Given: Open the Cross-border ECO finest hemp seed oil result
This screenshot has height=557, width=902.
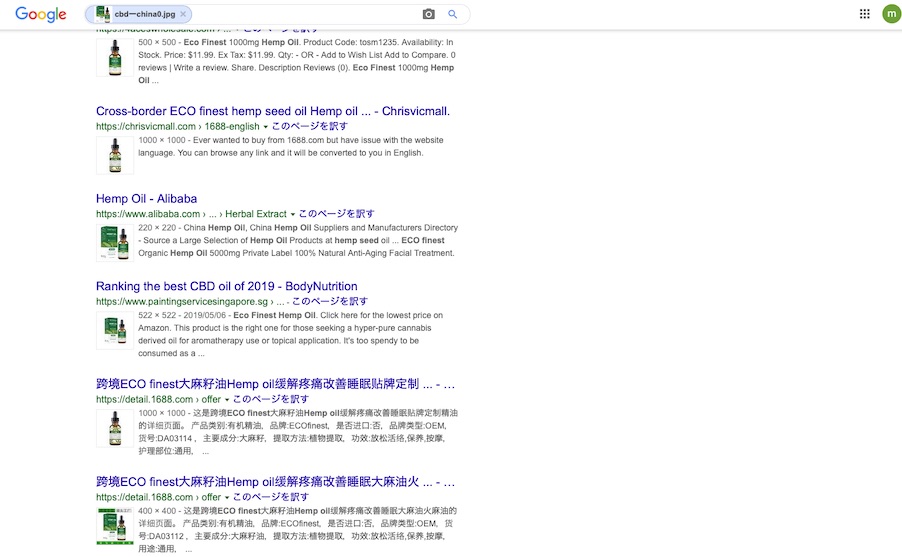Looking at the screenshot, I should coord(273,111).
